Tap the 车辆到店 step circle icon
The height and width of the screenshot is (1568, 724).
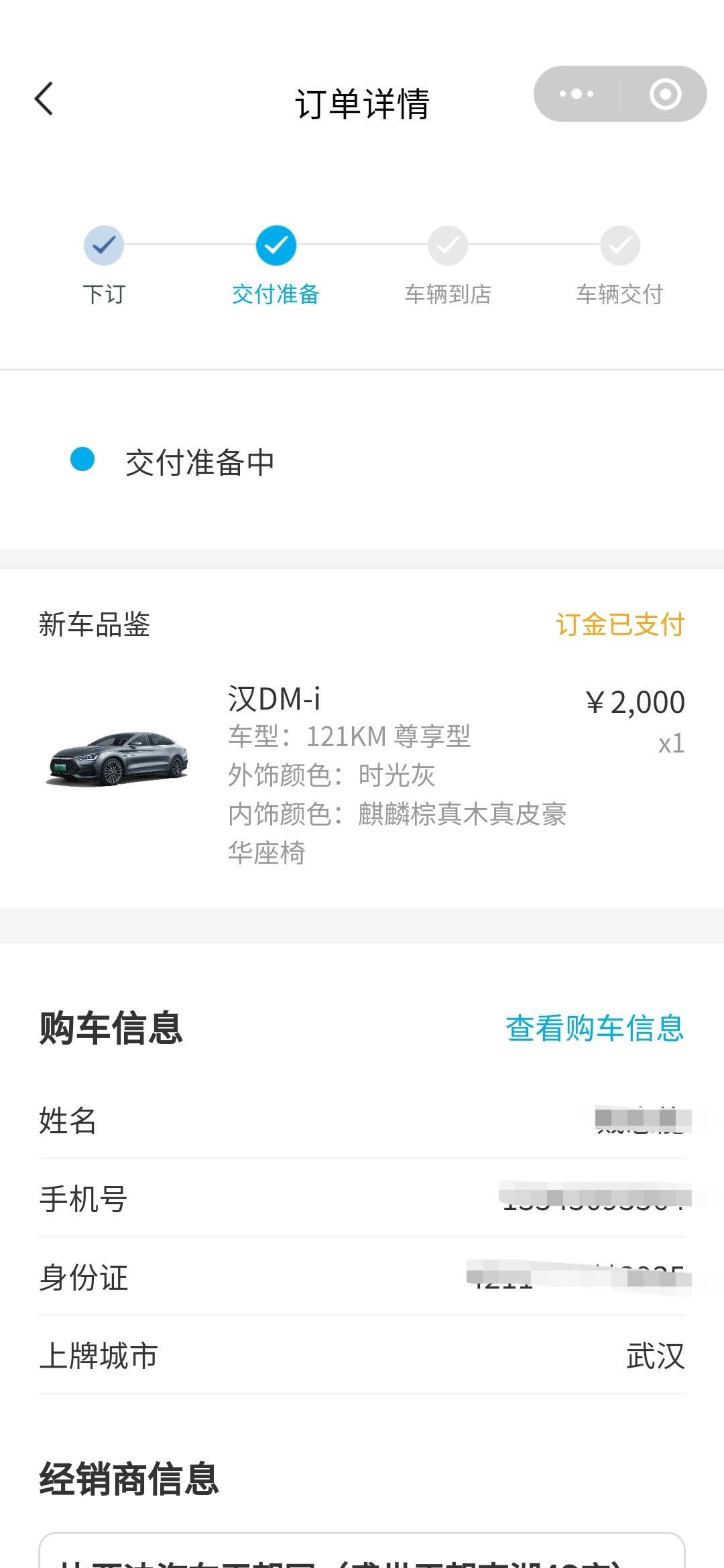448,245
